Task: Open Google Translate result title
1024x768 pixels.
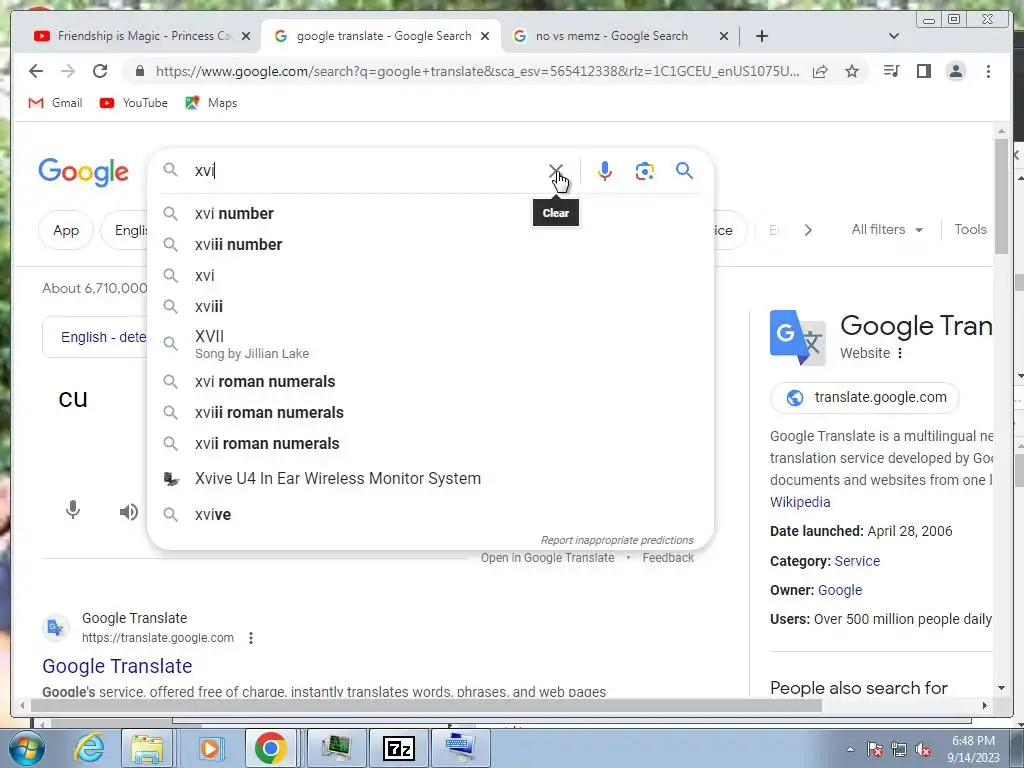Action: pyautogui.click(x=117, y=666)
